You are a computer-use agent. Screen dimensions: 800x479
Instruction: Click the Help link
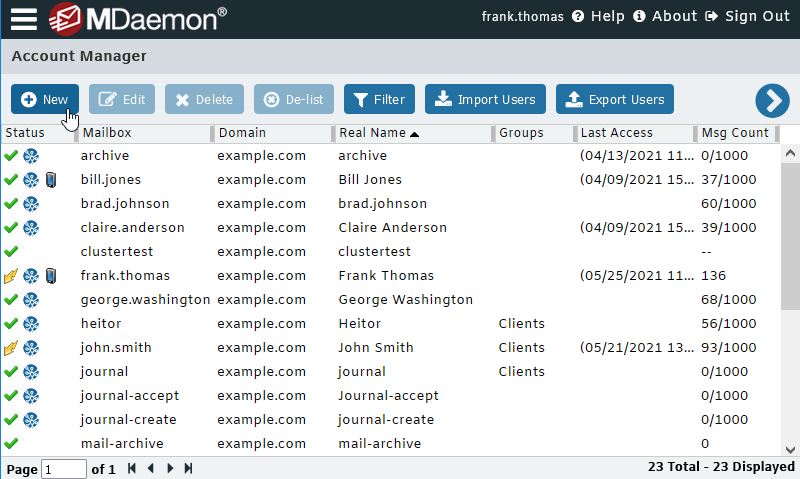(x=608, y=16)
